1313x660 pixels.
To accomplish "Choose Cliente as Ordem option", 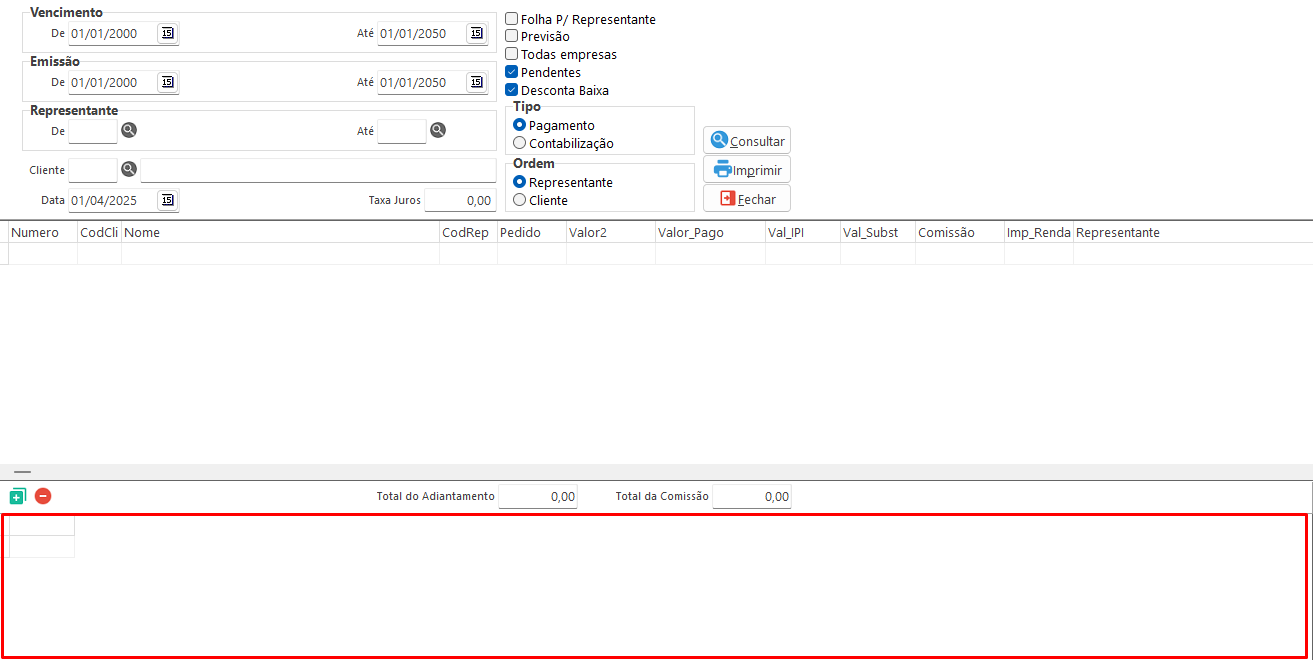I will pyautogui.click(x=520, y=200).
